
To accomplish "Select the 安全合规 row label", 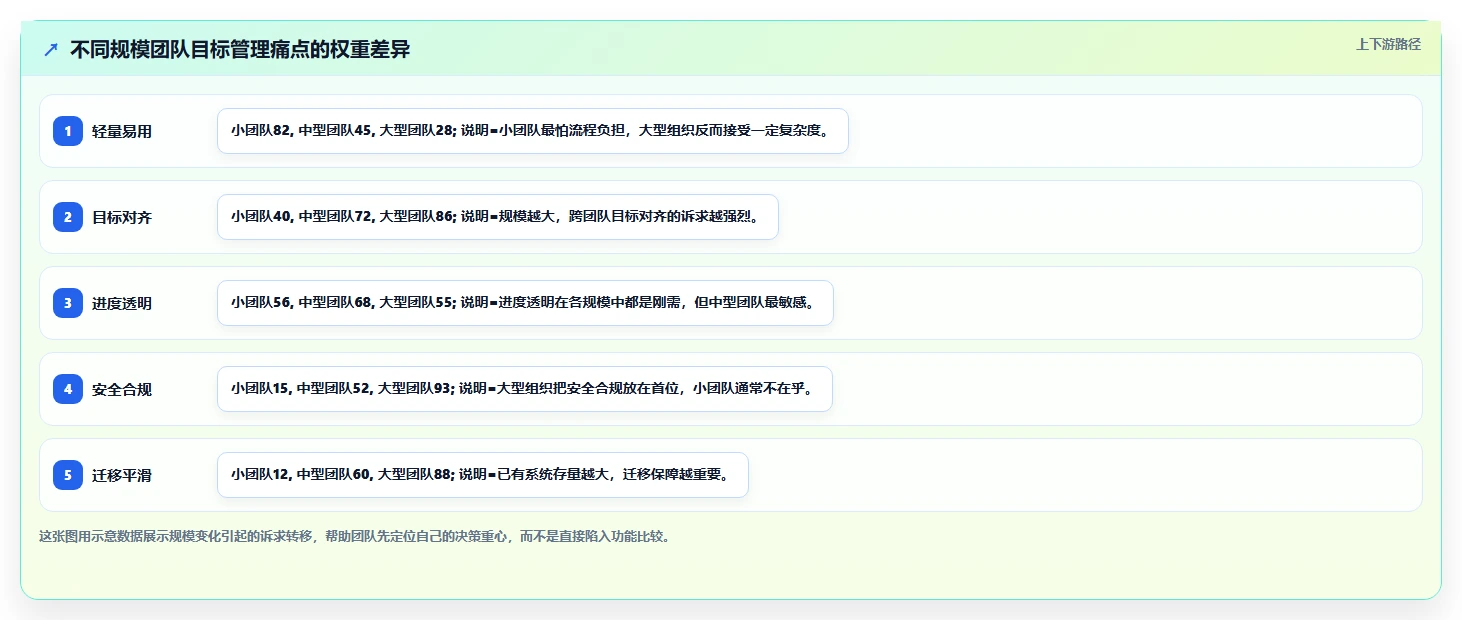I will 122,389.
